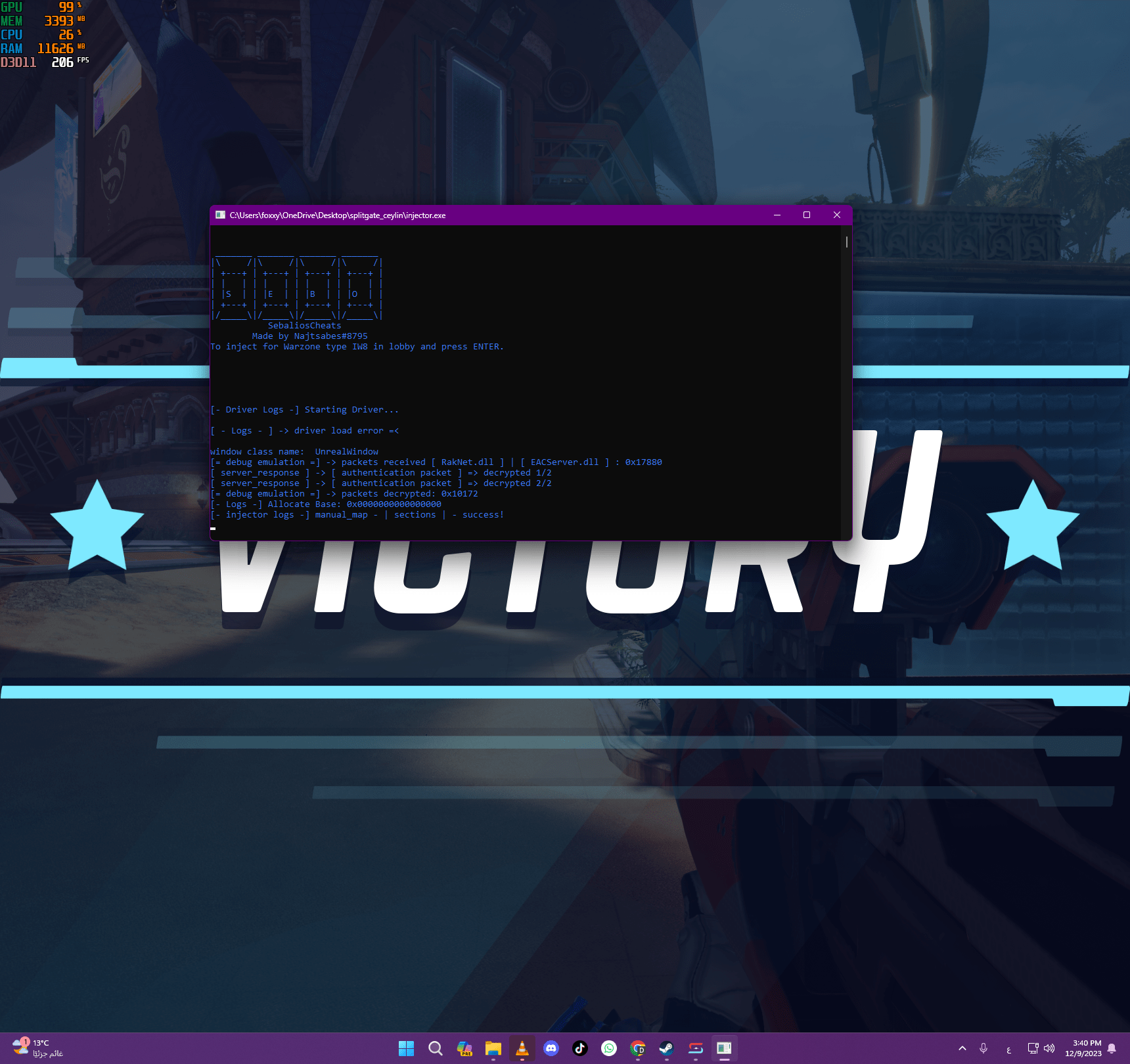Open the notifications bell icon
1130x1064 pixels.
click(1112, 1048)
